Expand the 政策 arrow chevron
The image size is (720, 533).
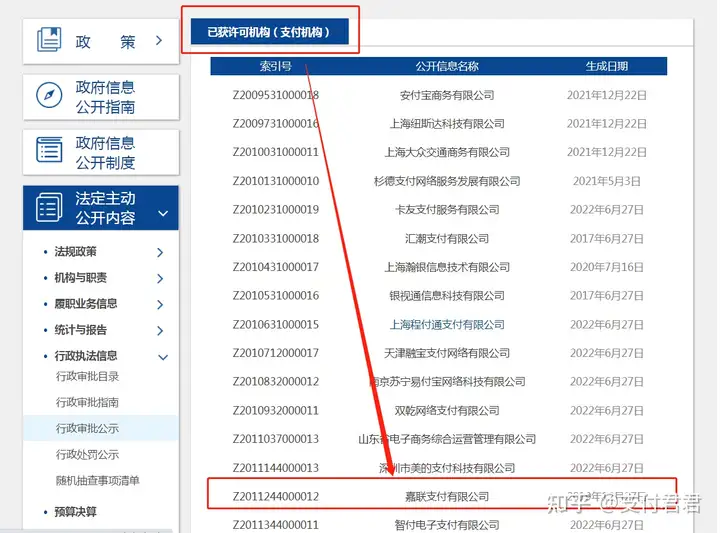point(159,40)
